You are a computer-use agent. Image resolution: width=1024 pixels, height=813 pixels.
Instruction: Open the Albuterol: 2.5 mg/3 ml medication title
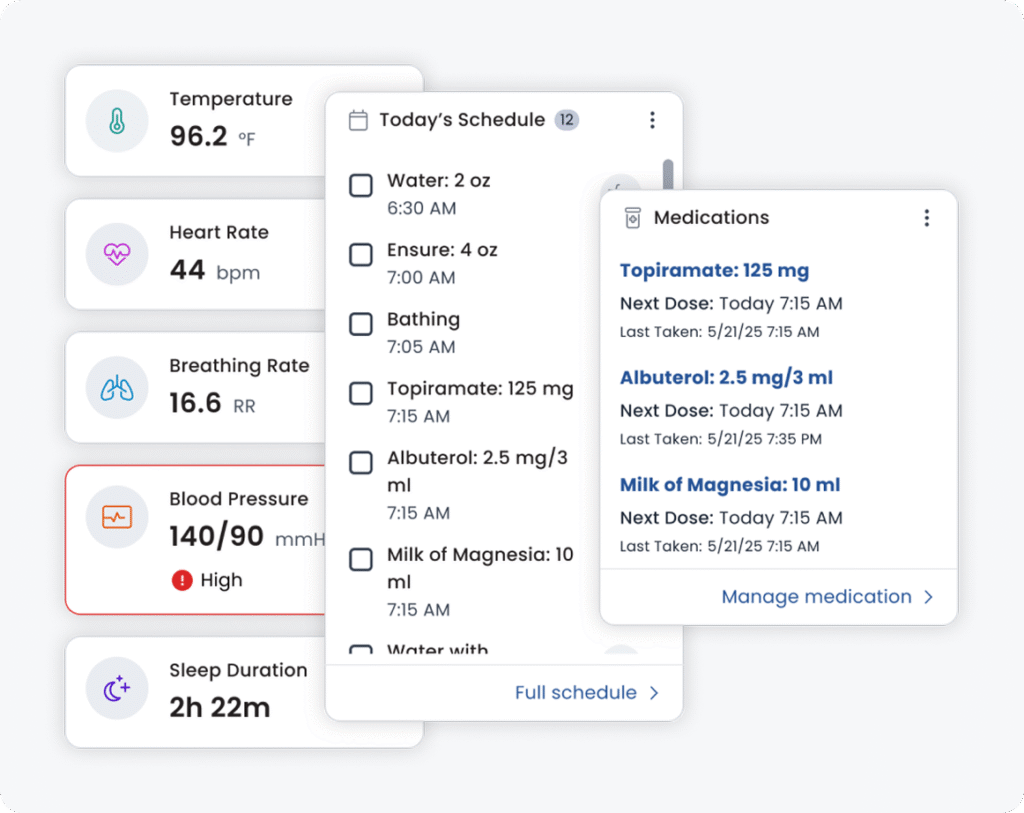[x=726, y=378]
